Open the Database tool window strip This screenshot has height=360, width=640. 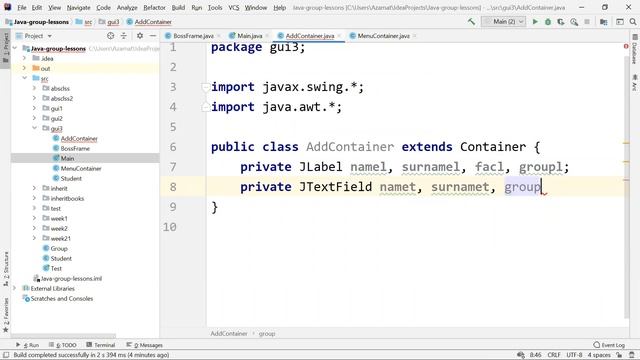(635, 49)
